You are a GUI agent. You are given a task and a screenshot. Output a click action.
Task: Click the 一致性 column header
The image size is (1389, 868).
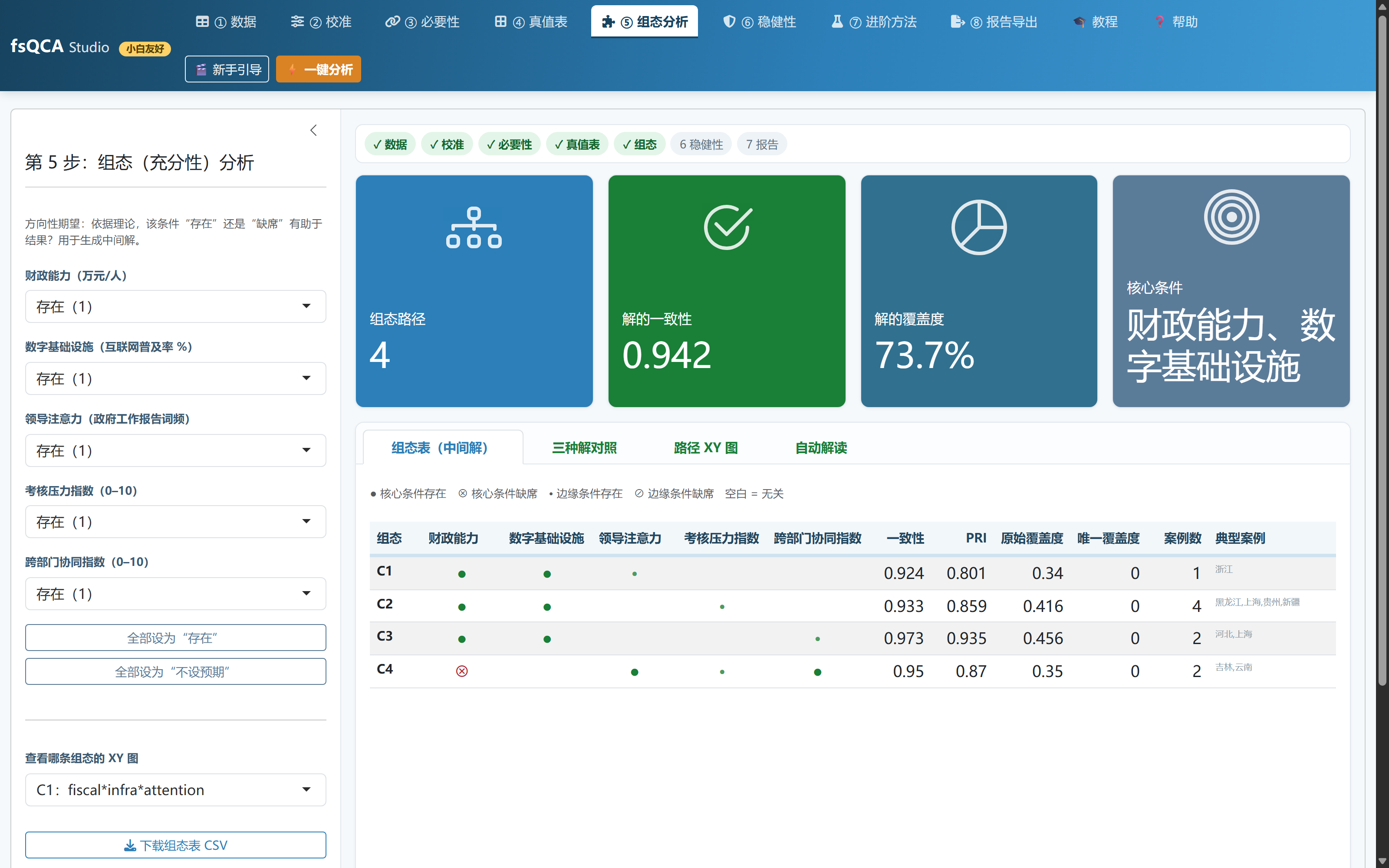point(905,538)
